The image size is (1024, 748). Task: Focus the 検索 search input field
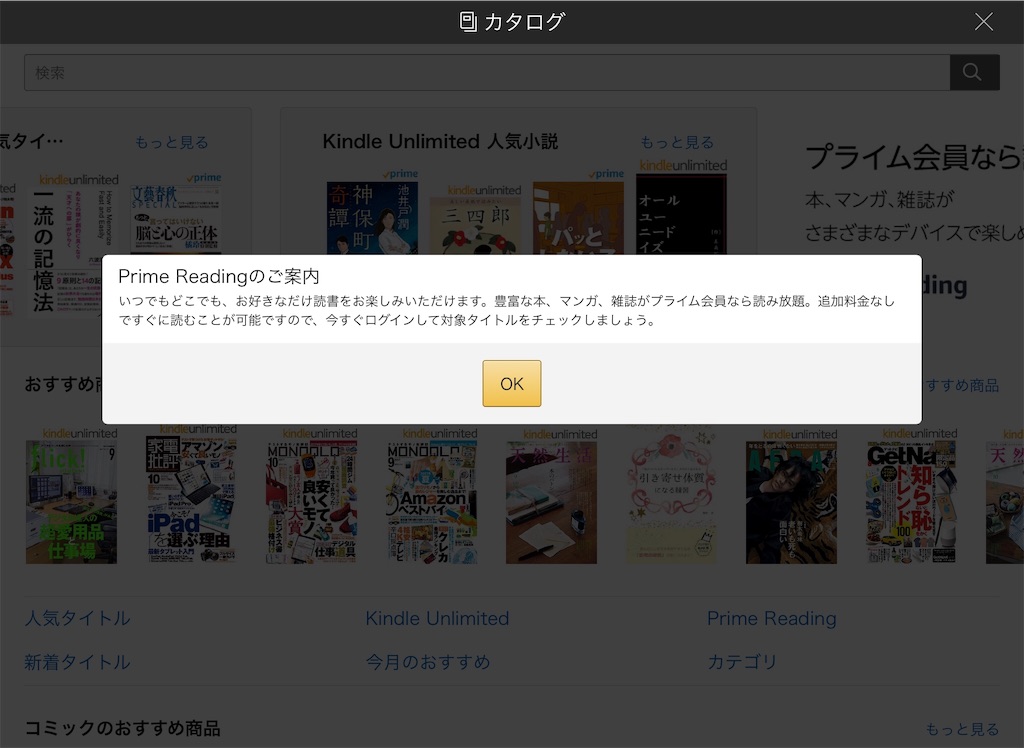point(487,73)
